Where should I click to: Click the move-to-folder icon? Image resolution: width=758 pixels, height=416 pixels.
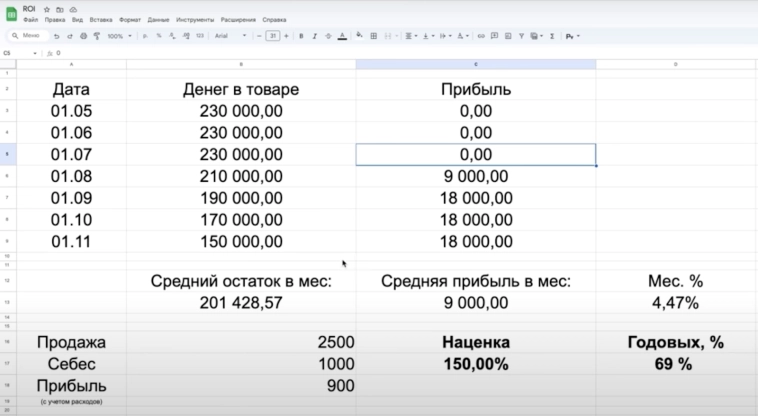60,10
